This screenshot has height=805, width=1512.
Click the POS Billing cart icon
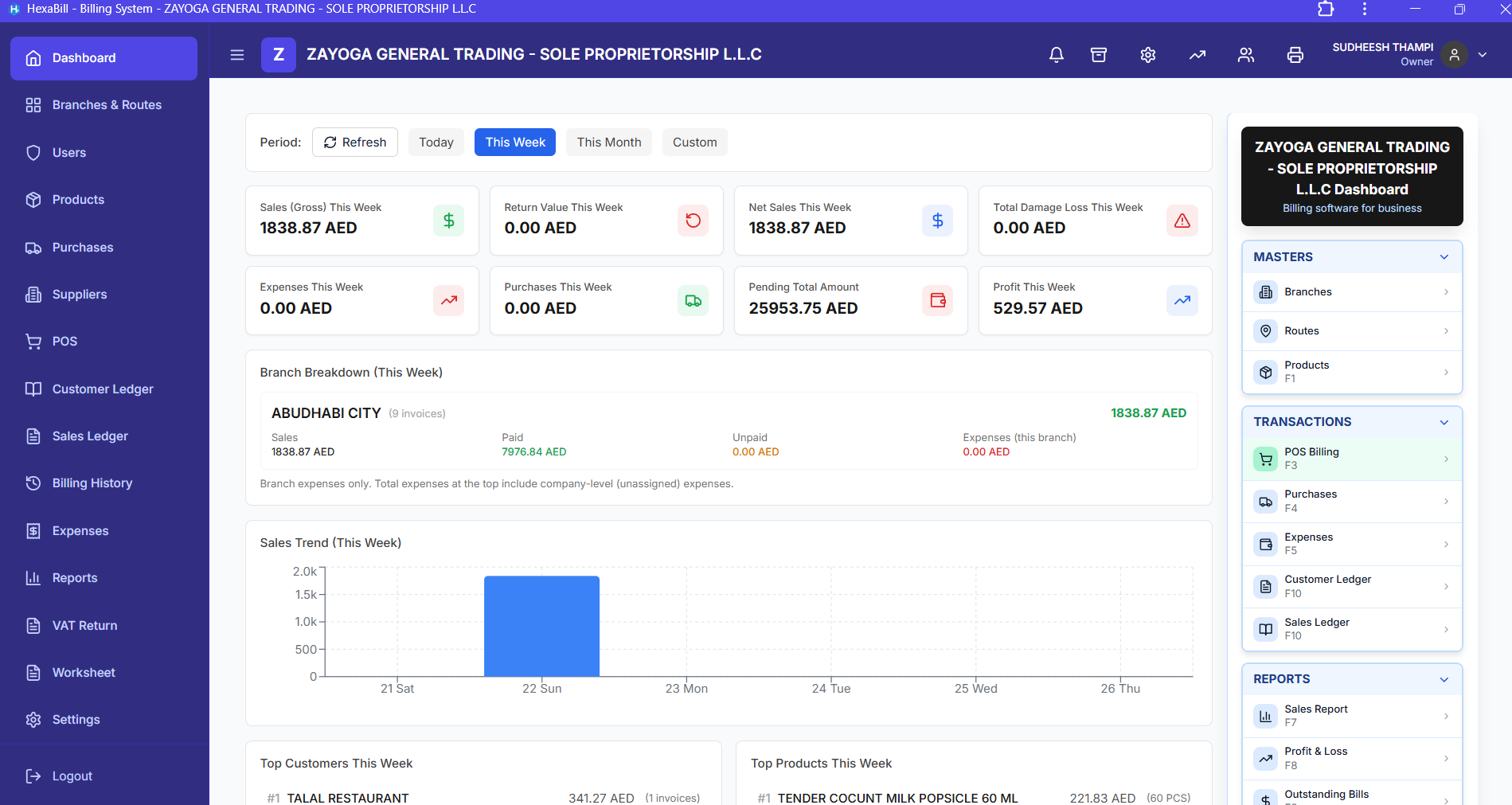[x=1265, y=459]
